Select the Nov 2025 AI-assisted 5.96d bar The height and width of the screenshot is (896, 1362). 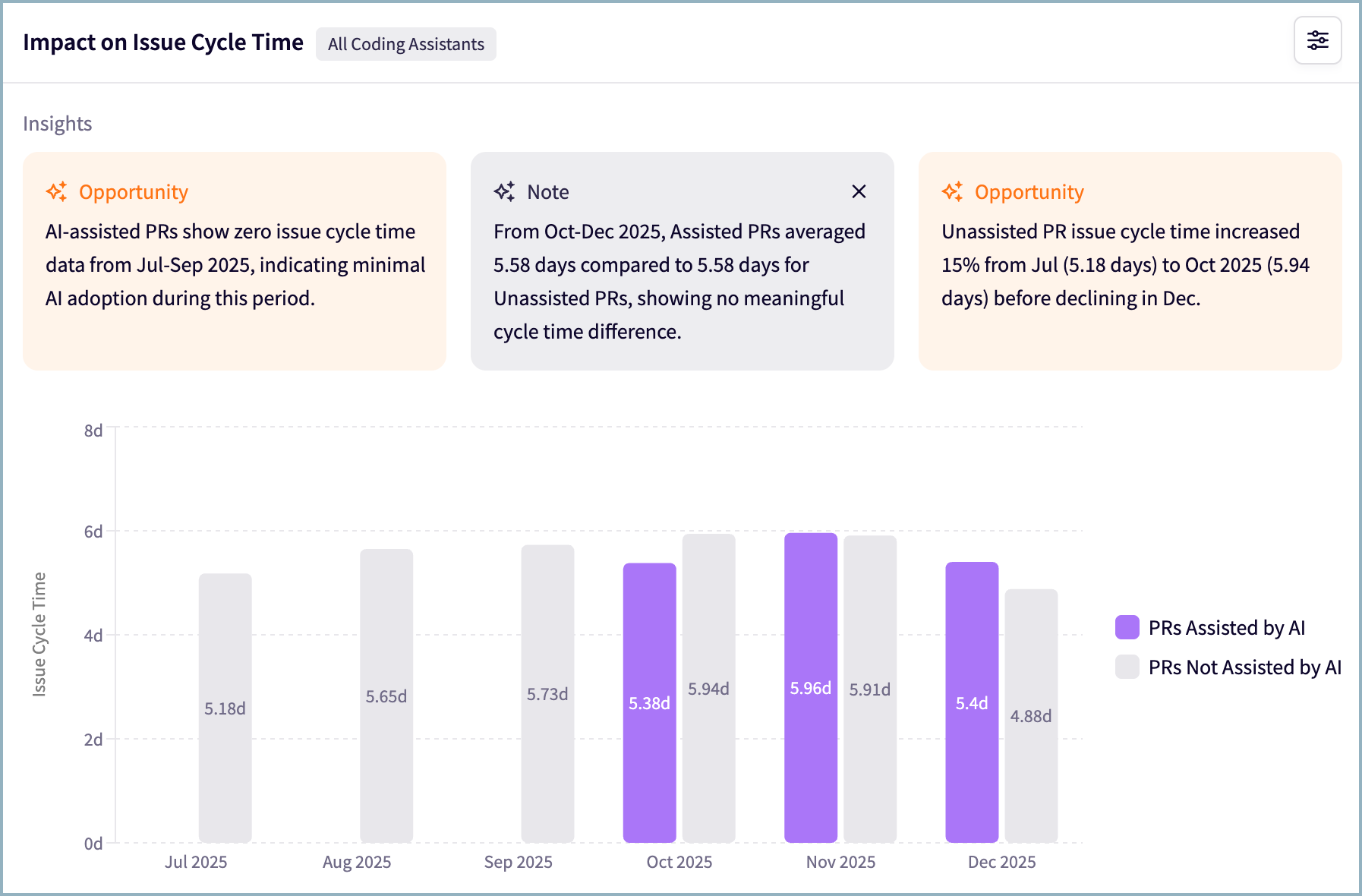(810, 687)
